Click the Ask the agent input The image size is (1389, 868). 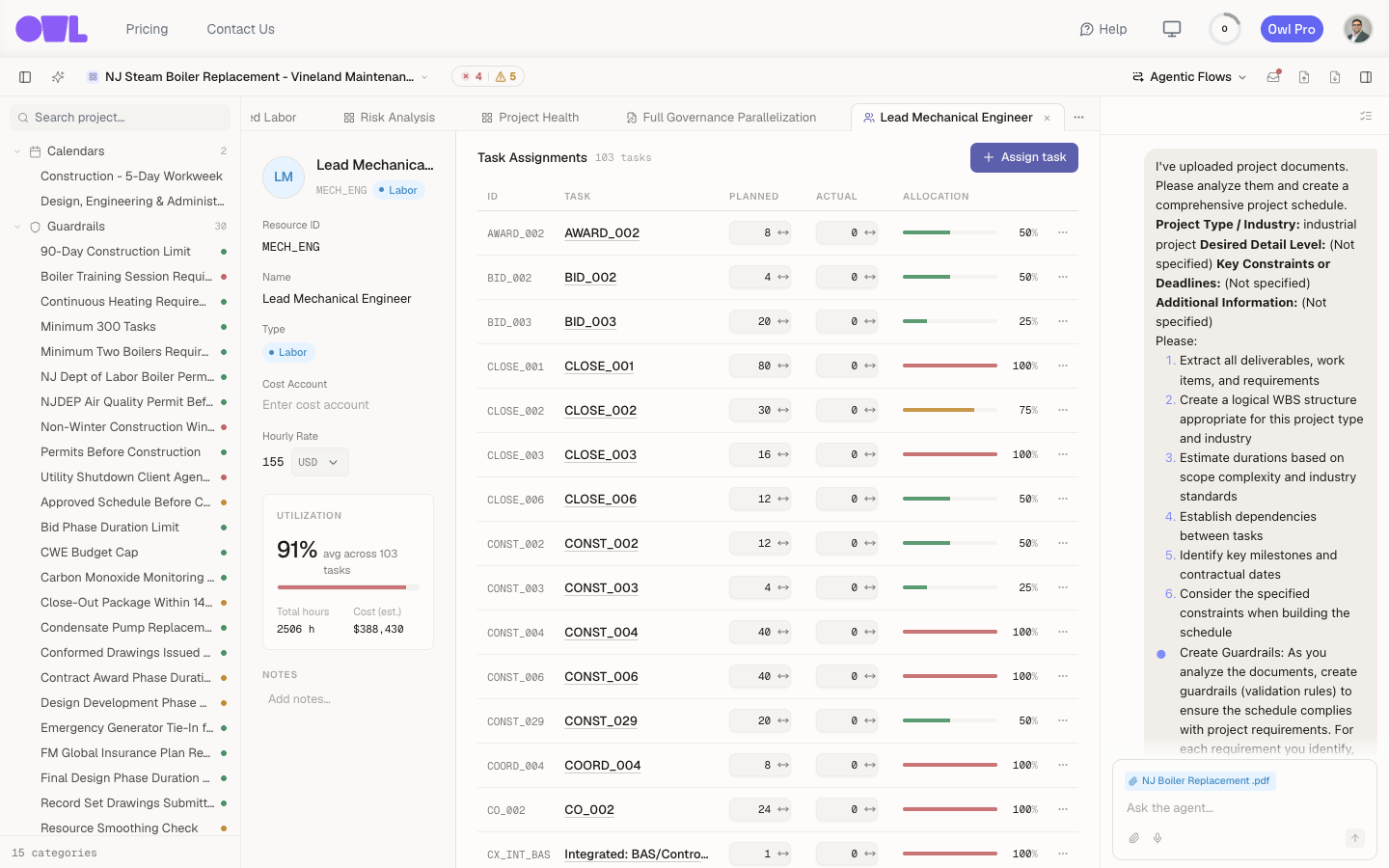tap(1244, 808)
